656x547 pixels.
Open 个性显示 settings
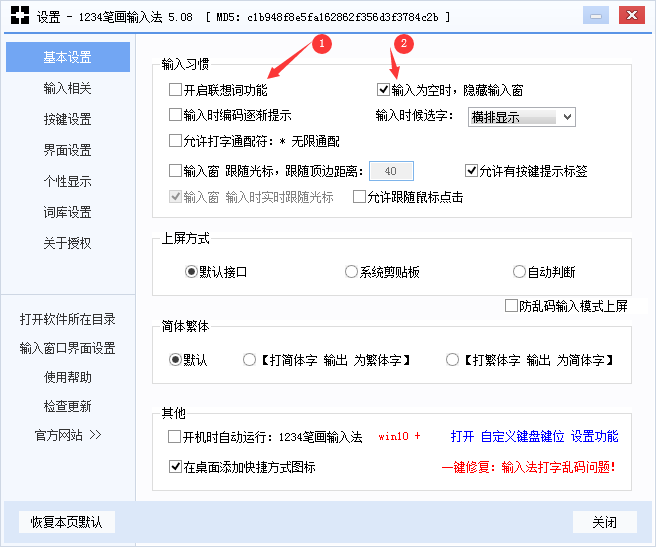click(x=67, y=181)
